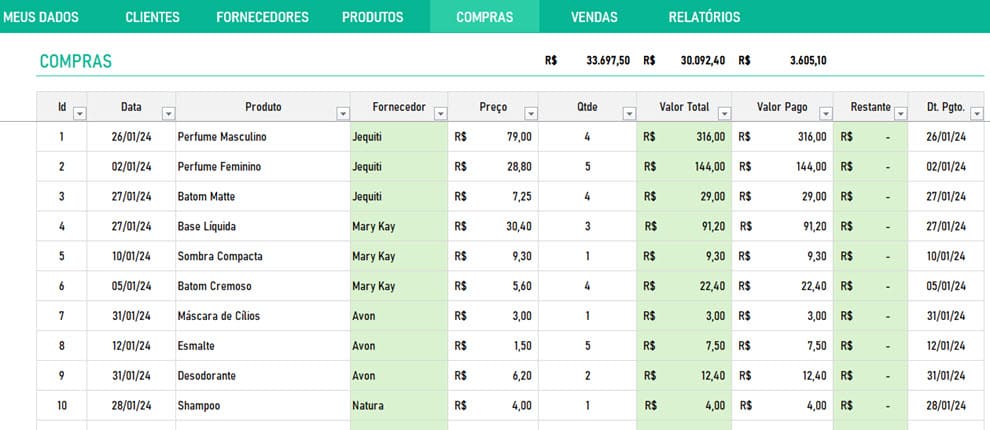Image resolution: width=990 pixels, height=430 pixels.
Task: Open the Relatórios tab
Action: point(704,17)
